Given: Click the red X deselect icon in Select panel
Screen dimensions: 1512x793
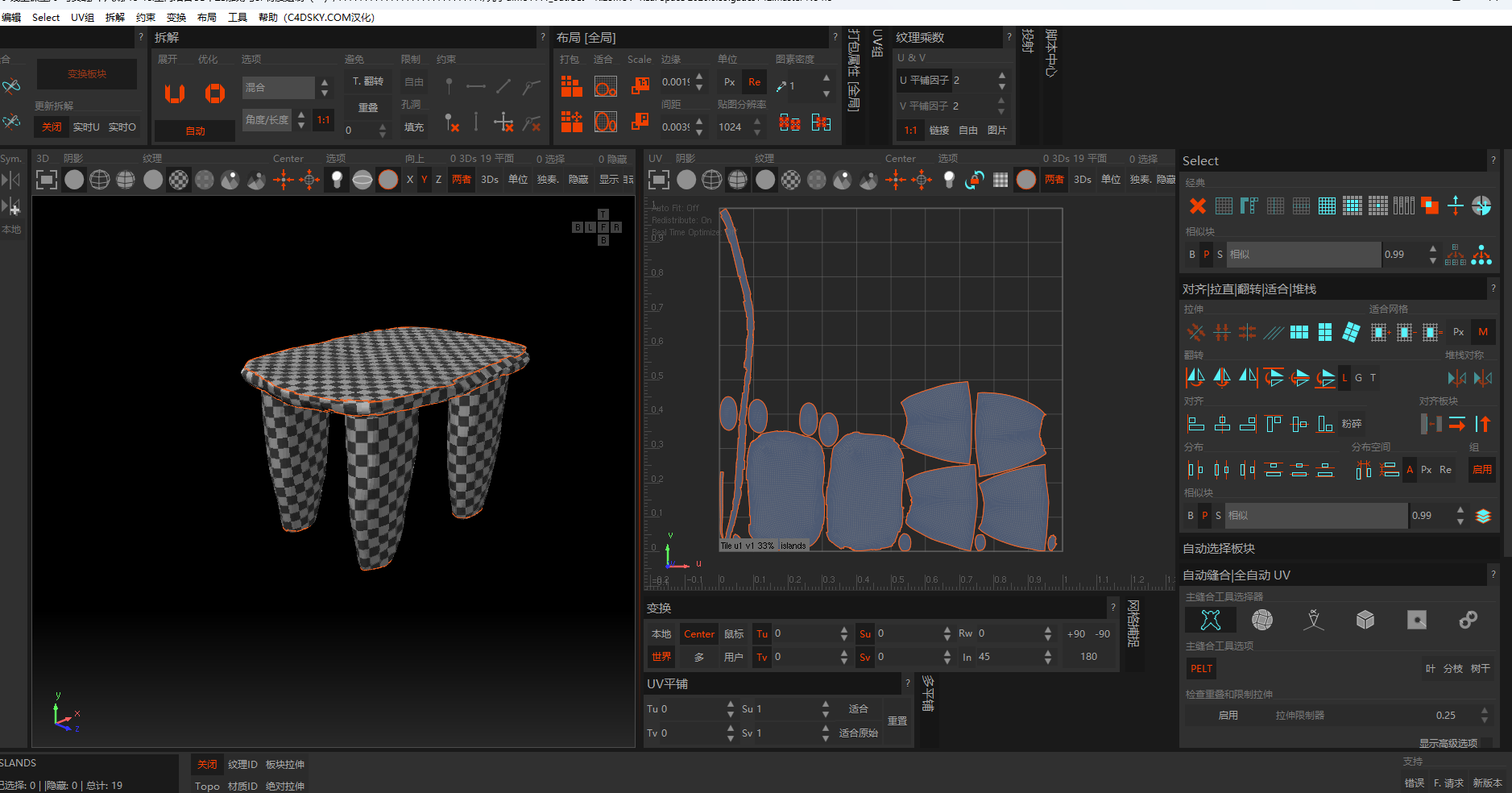Looking at the screenshot, I should (x=1198, y=206).
